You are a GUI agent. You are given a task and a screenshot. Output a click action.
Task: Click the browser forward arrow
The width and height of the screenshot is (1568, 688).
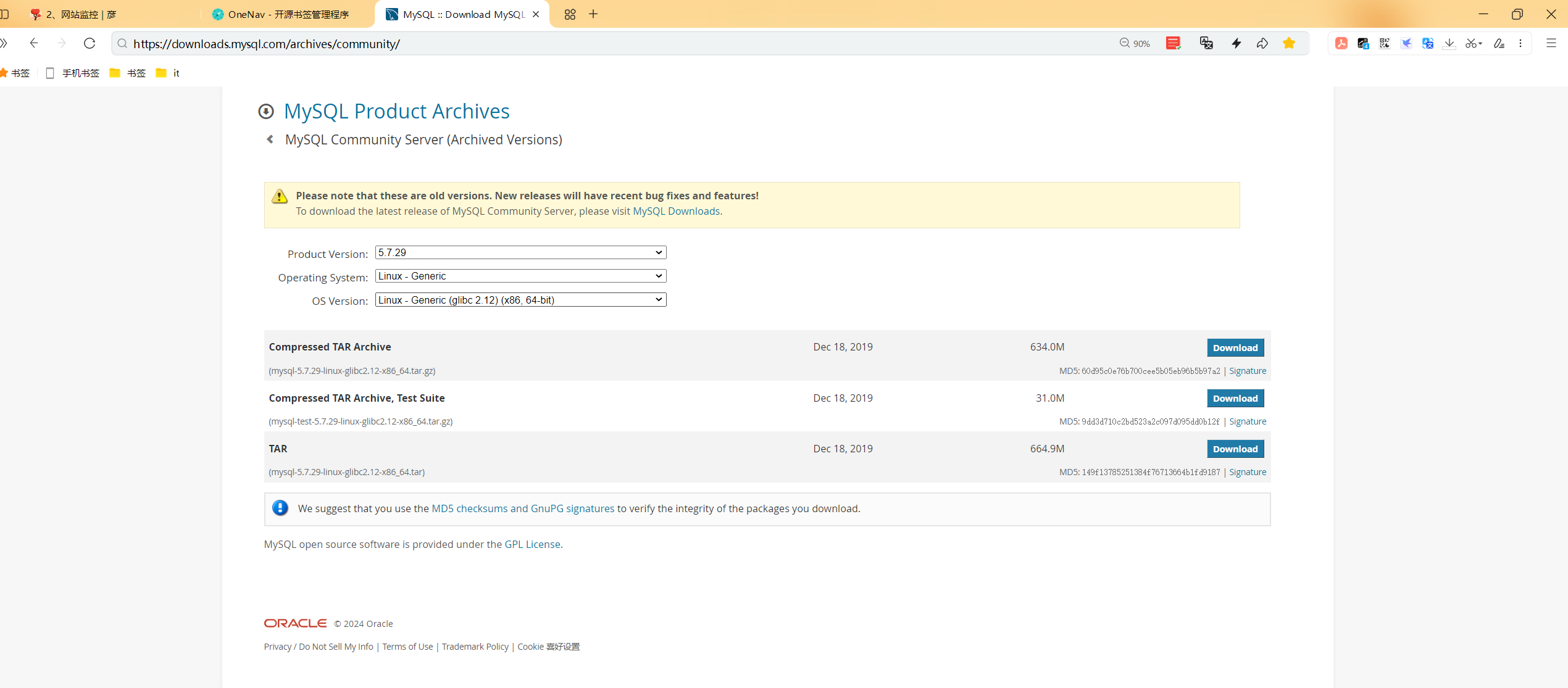pyautogui.click(x=61, y=43)
